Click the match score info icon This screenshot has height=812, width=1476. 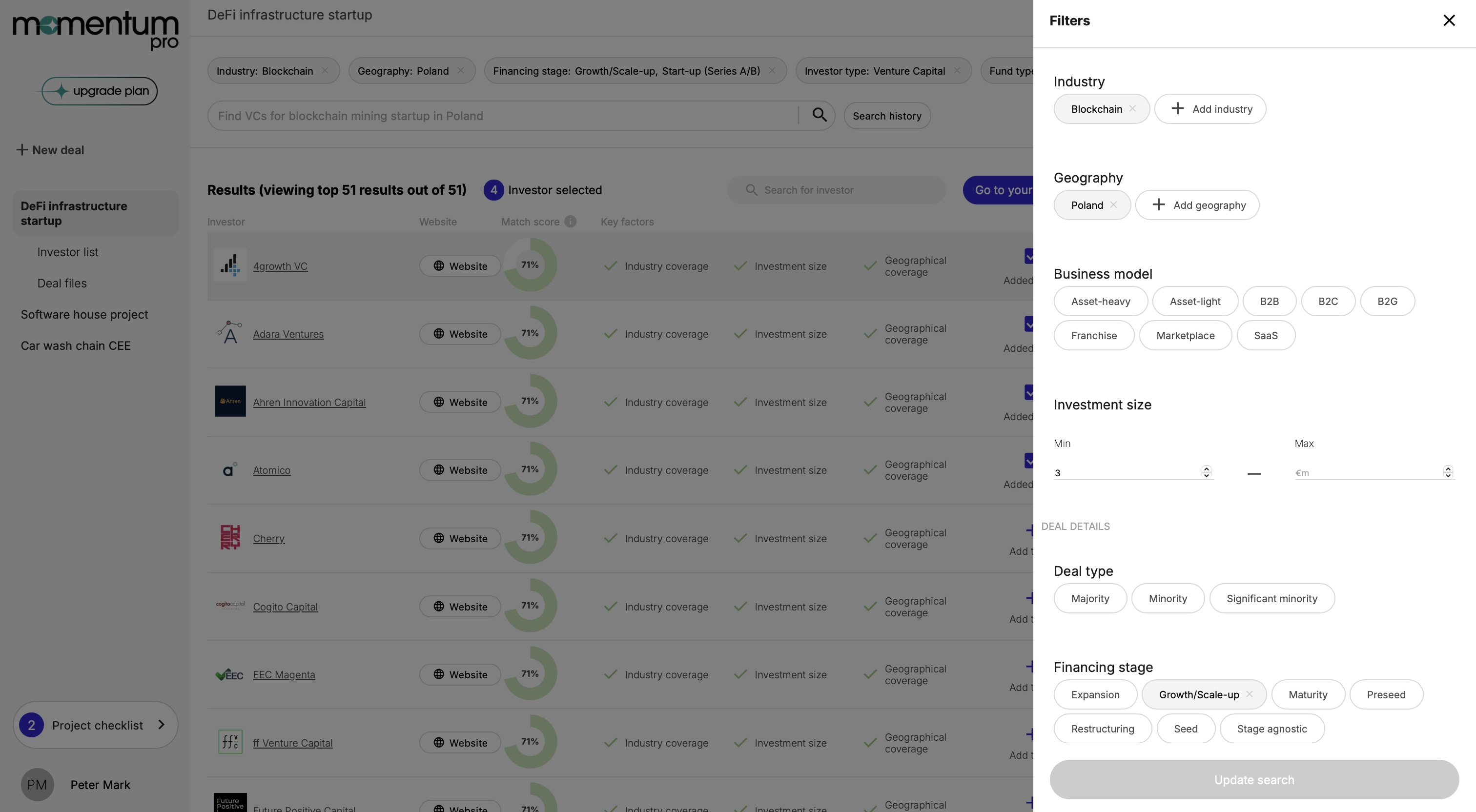(570, 221)
